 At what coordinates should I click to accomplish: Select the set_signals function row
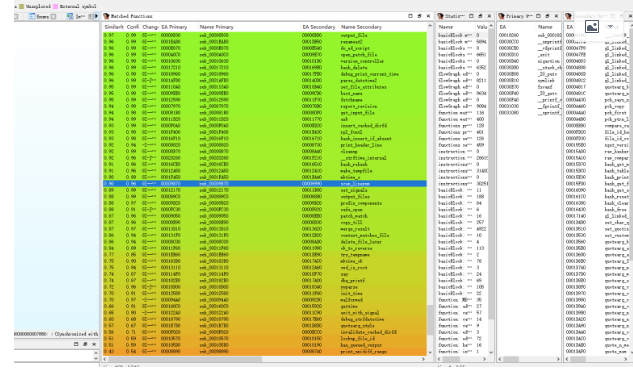tap(264, 190)
